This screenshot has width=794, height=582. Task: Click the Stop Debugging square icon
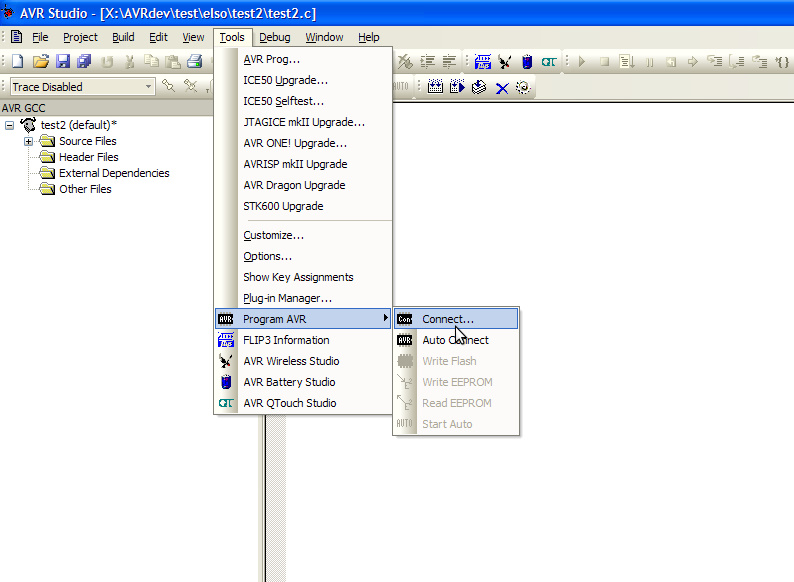point(604,62)
